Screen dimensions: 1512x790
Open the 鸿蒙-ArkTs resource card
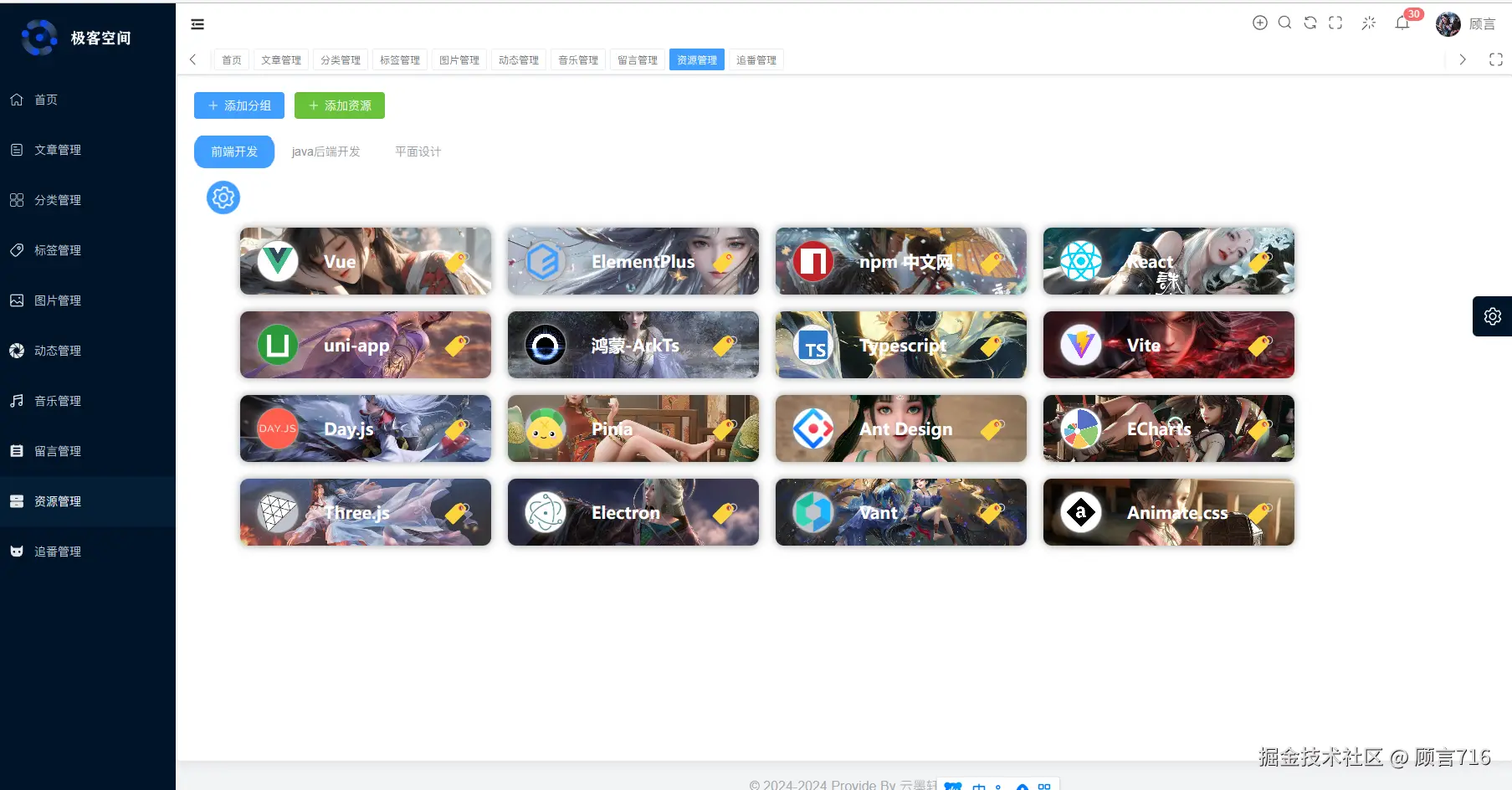tap(633, 345)
